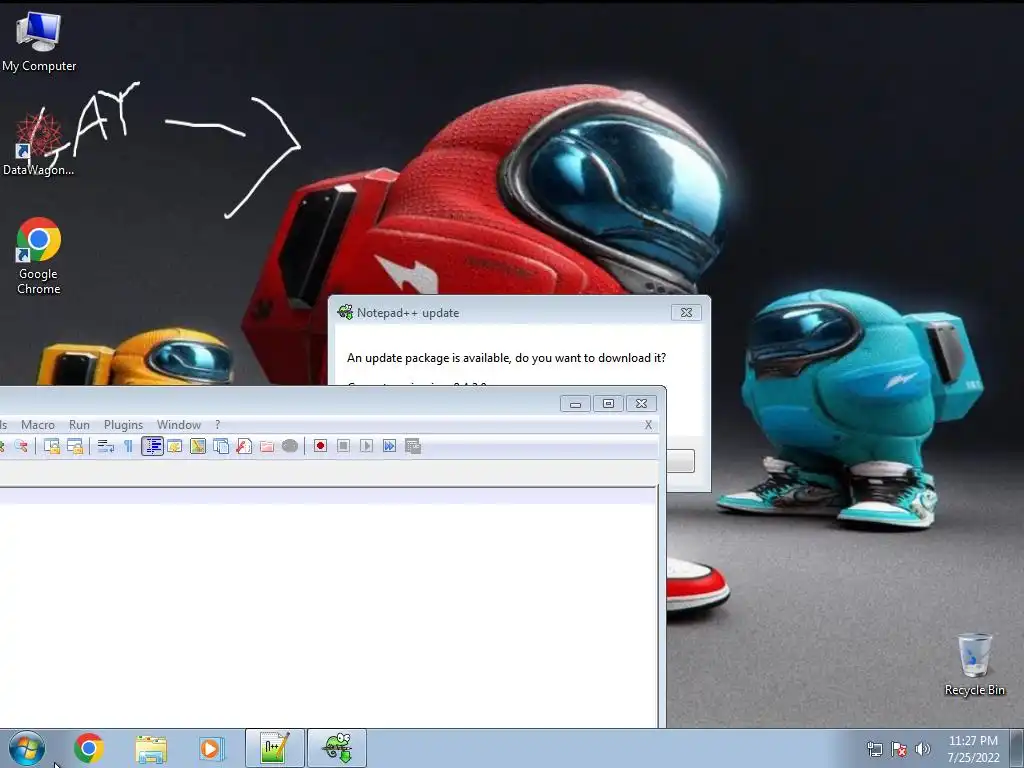Click Run macro multiple times icon
The width and height of the screenshot is (1024, 768).
pyautogui.click(x=389, y=446)
